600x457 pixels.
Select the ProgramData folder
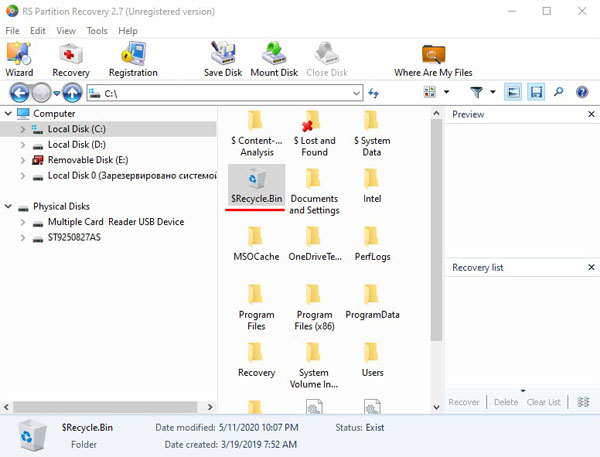click(x=372, y=302)
